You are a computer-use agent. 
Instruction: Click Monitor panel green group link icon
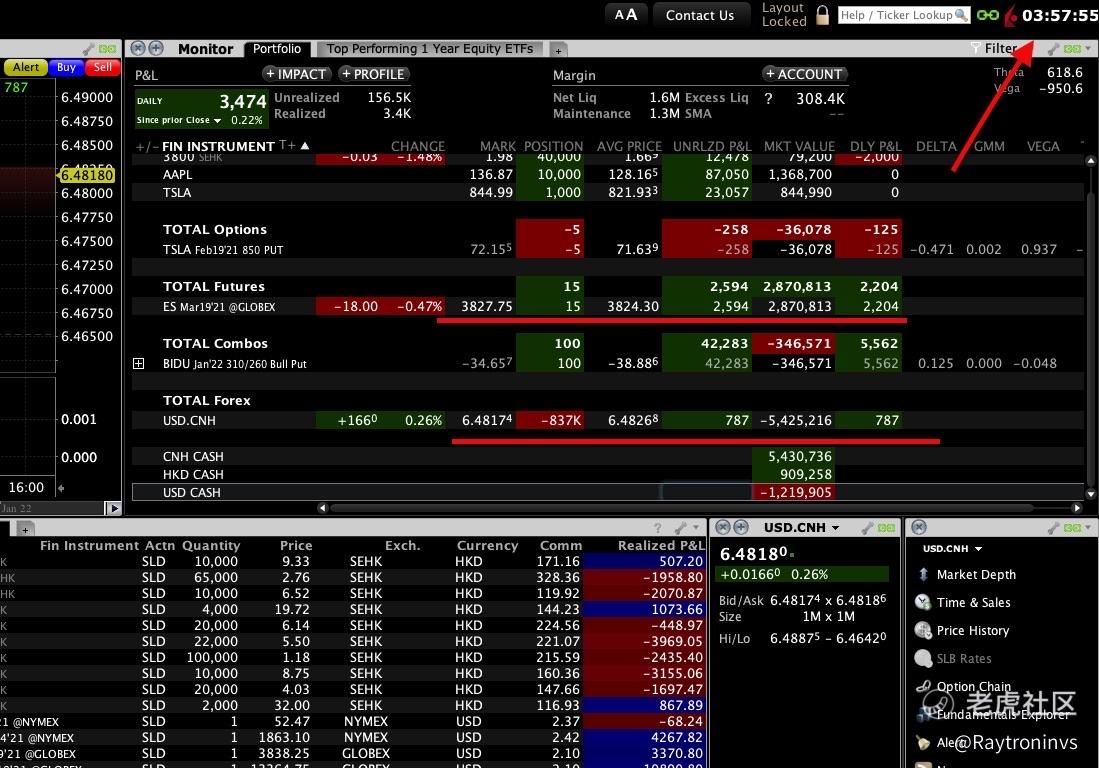pyautogui.click(x=1072, y=48)
